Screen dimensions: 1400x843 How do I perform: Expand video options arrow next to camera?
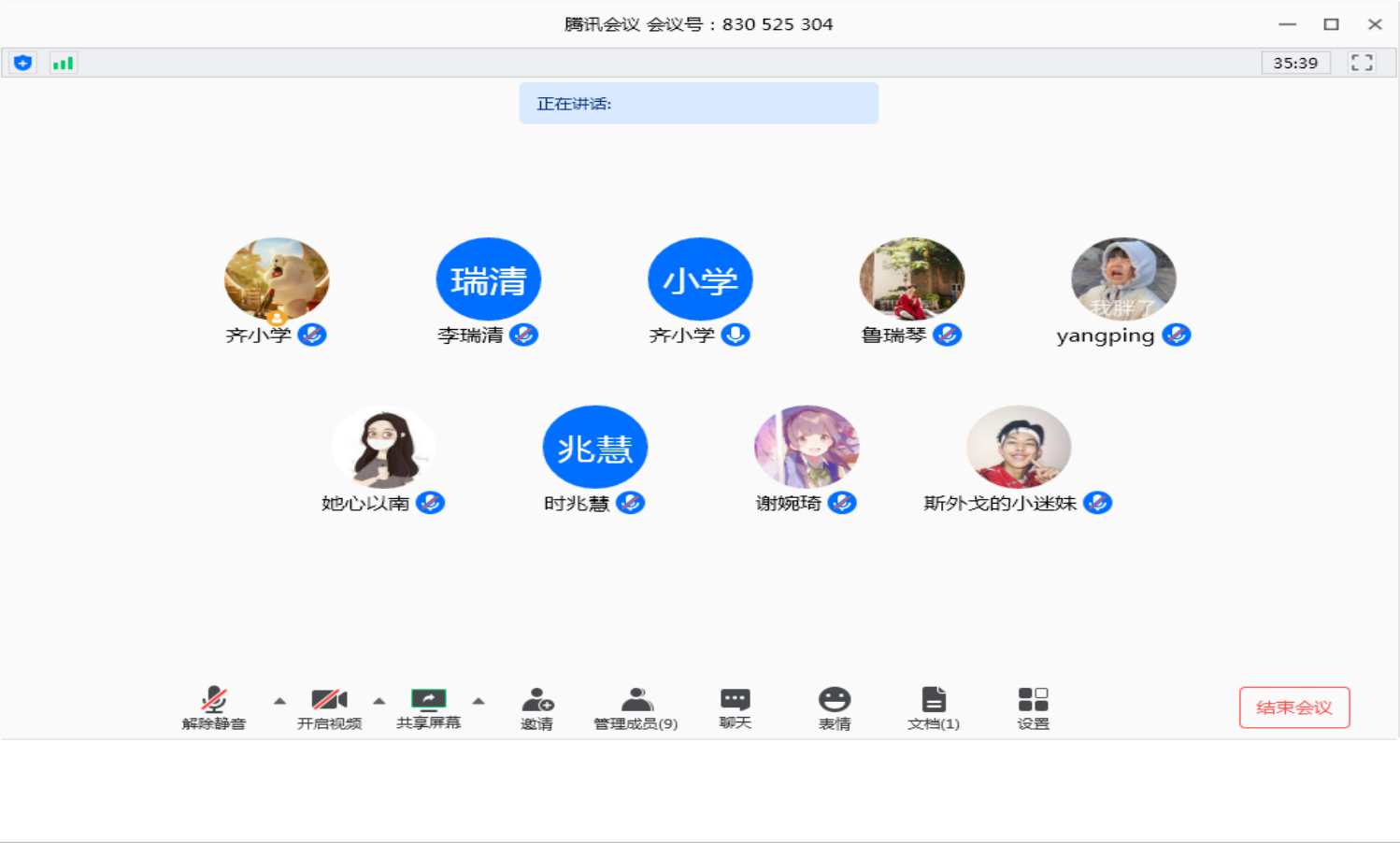pyautogui.click(x=379, y=701)
